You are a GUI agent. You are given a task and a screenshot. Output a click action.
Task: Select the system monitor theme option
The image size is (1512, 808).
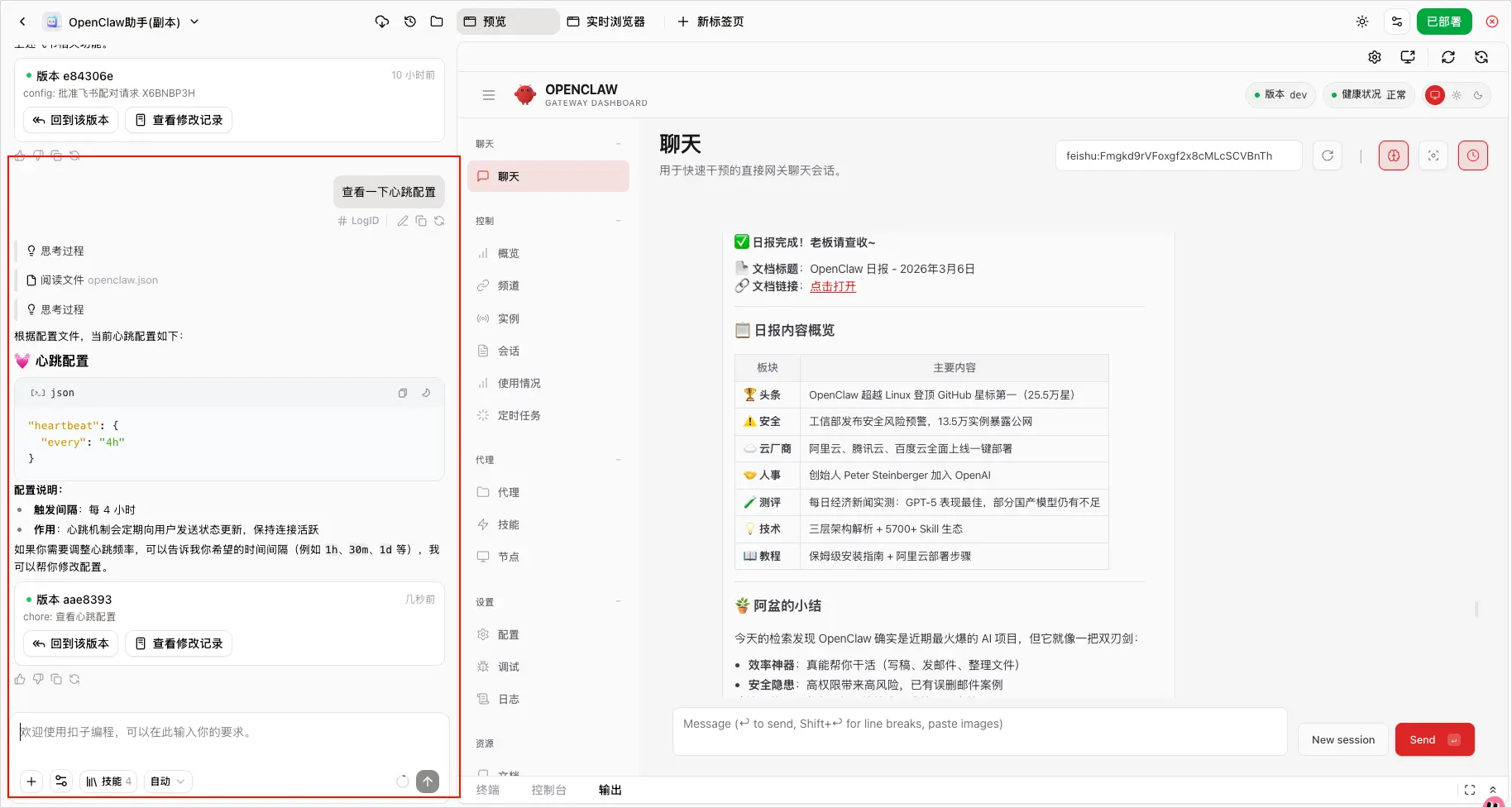click(x=1435, y=95)
